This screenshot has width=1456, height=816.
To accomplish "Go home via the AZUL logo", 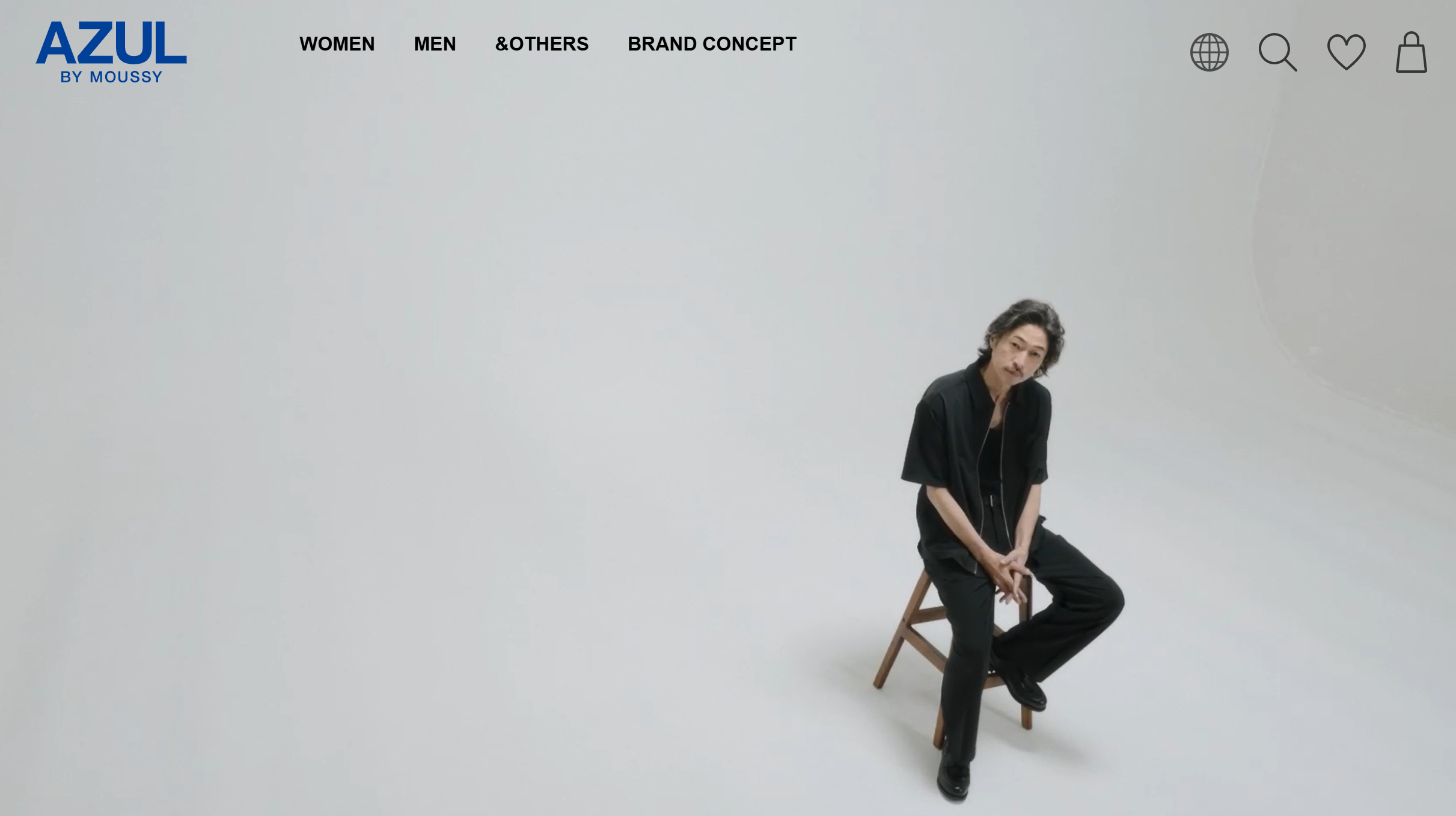I will [x=111, y=43].
